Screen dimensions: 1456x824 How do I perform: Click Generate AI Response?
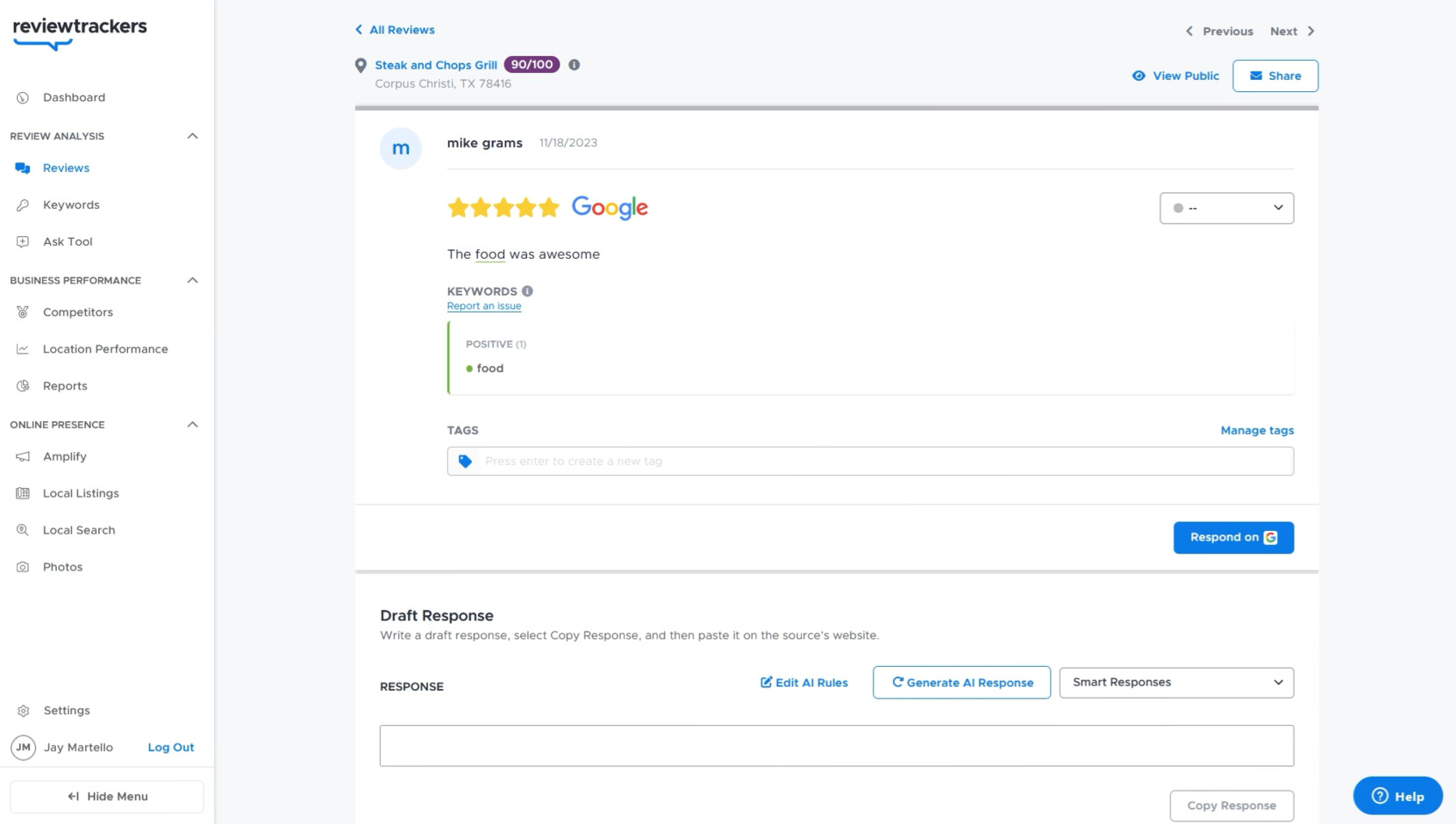(x=960, y=682)
